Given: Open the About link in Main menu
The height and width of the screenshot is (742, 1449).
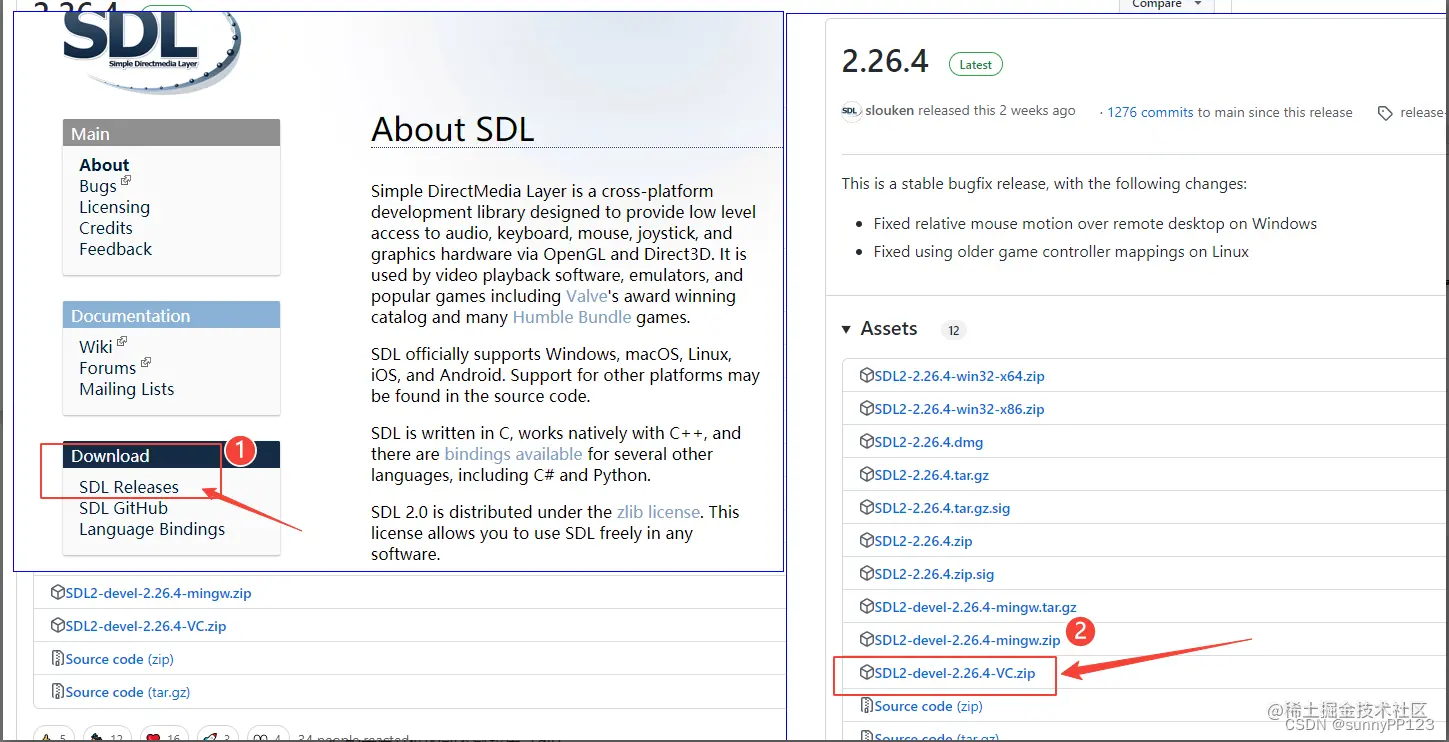Looking at the screenshot, I should (x=104, y=165).
